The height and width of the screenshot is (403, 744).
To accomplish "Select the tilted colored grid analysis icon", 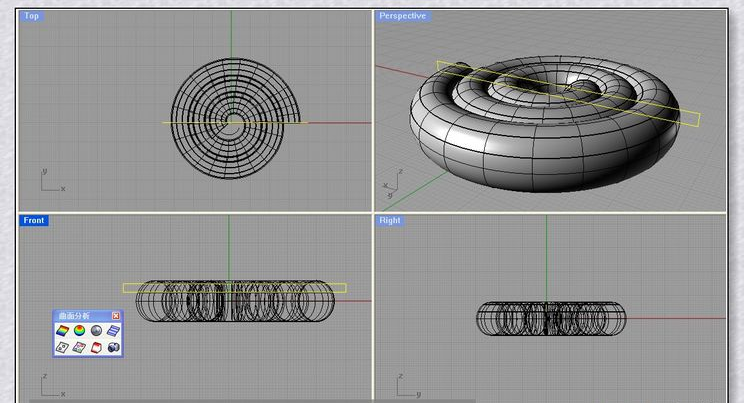I will pyautogui.click(x=79, y=347).
